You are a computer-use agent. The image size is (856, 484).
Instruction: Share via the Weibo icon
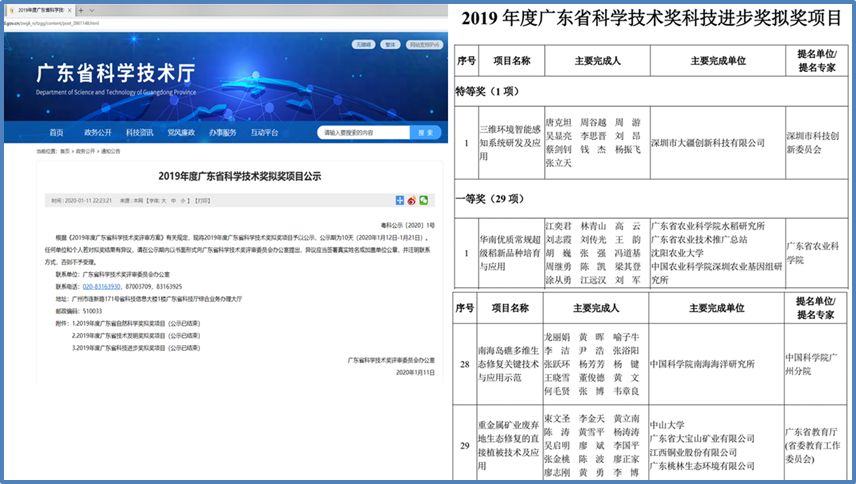pyautogui.click(x=412, y=201)
